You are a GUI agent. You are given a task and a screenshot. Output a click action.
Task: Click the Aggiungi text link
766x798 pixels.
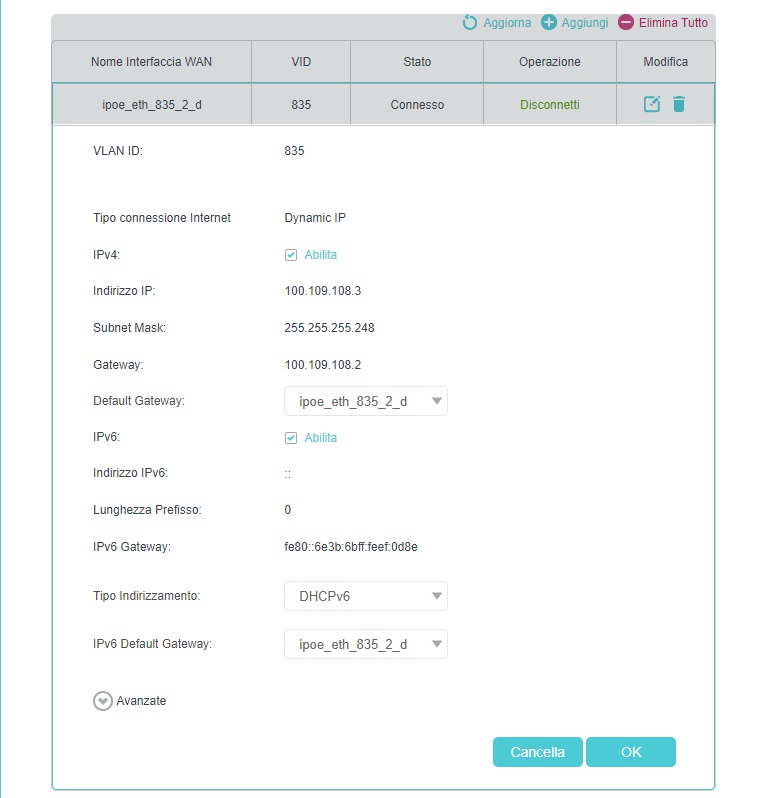pyautogui.click(x=585, y=23)
